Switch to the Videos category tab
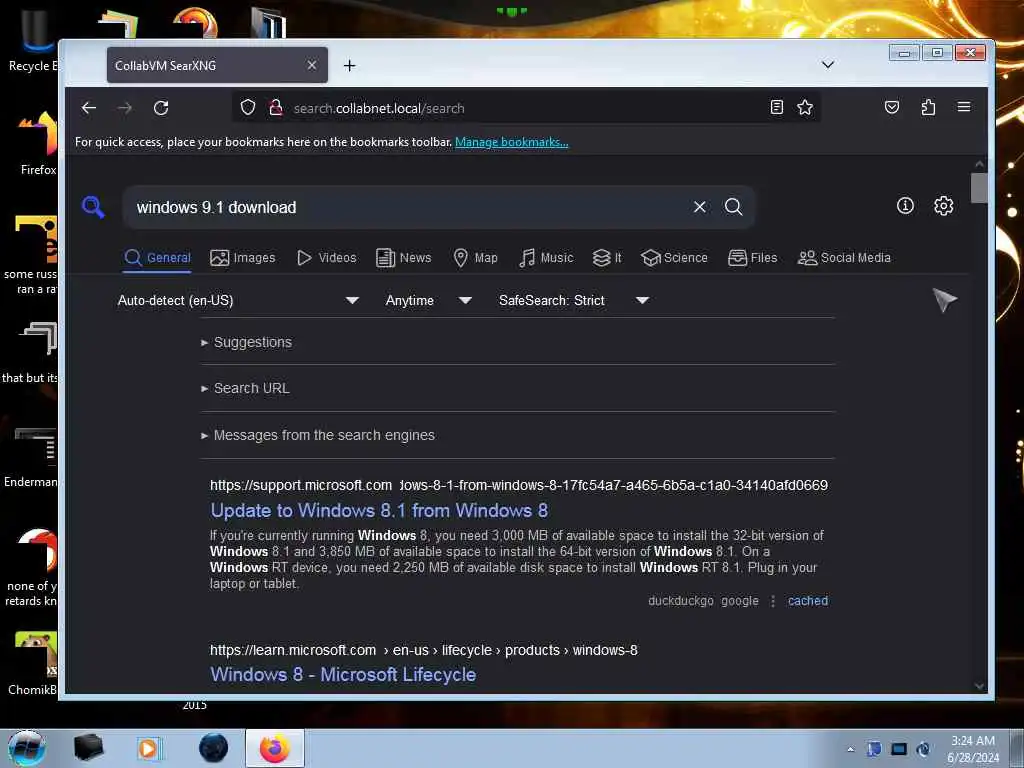The image size is (1024, 768). [x=327, y=258]
